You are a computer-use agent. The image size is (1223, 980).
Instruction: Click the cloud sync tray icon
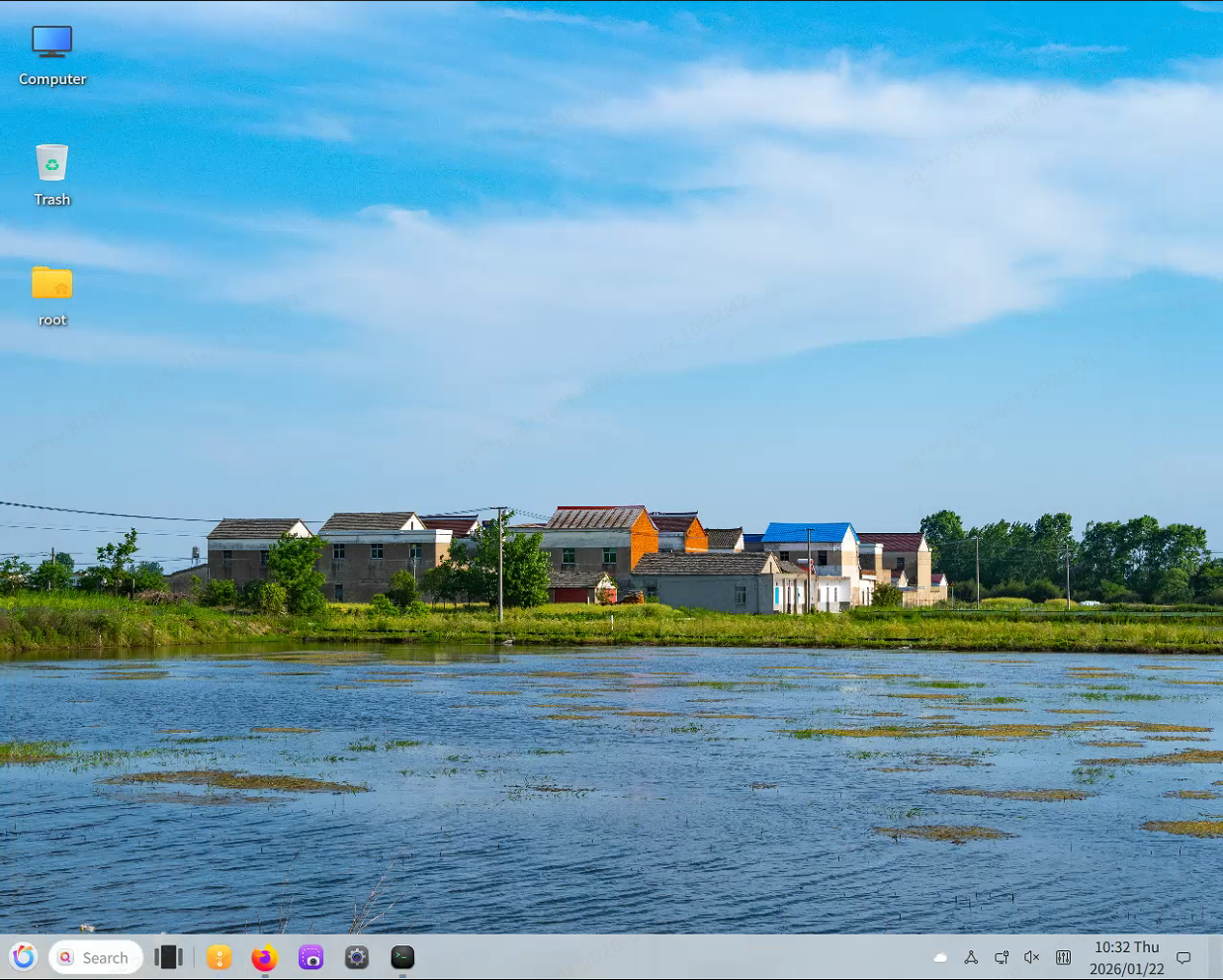point(940,957)
